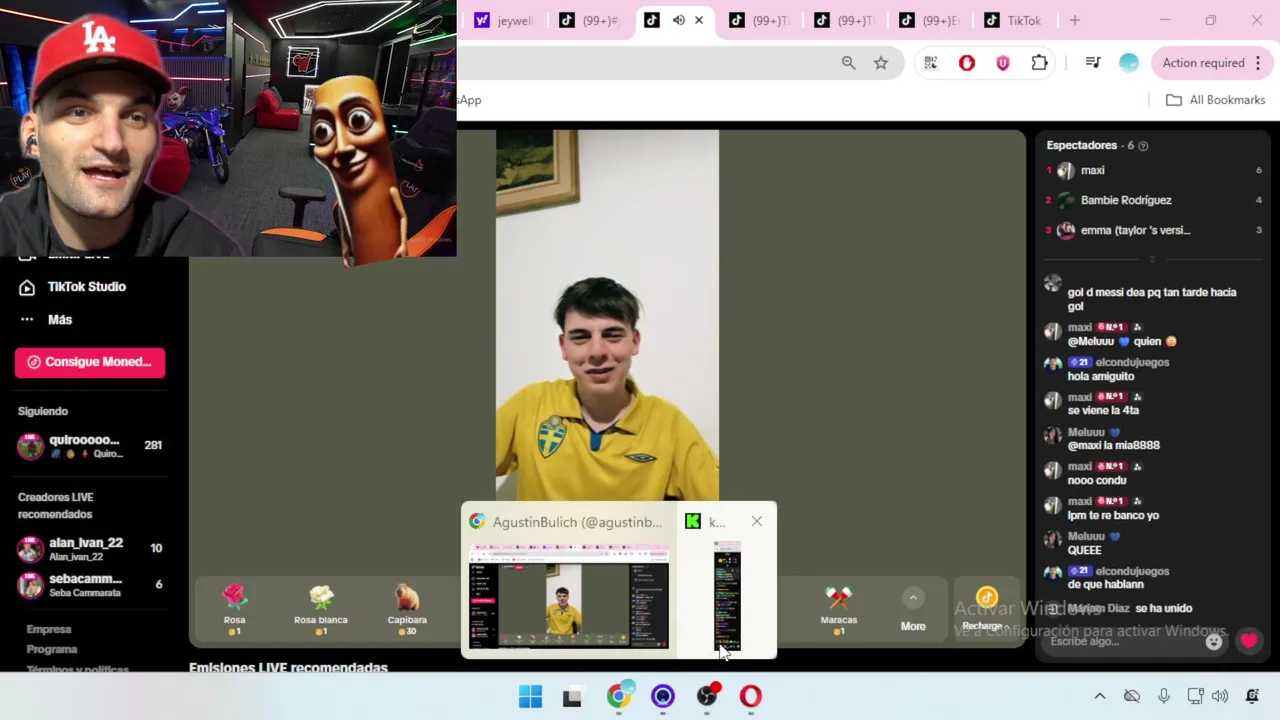
Task: Open the network tray icon
Action: (x=1196, y=696)
